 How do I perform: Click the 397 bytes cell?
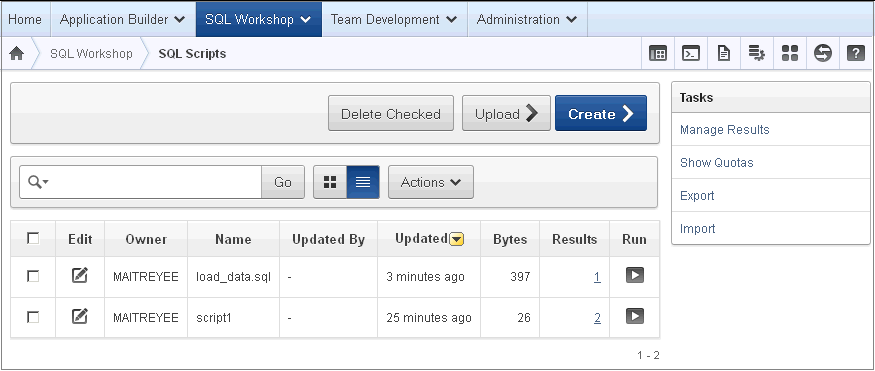520,277
